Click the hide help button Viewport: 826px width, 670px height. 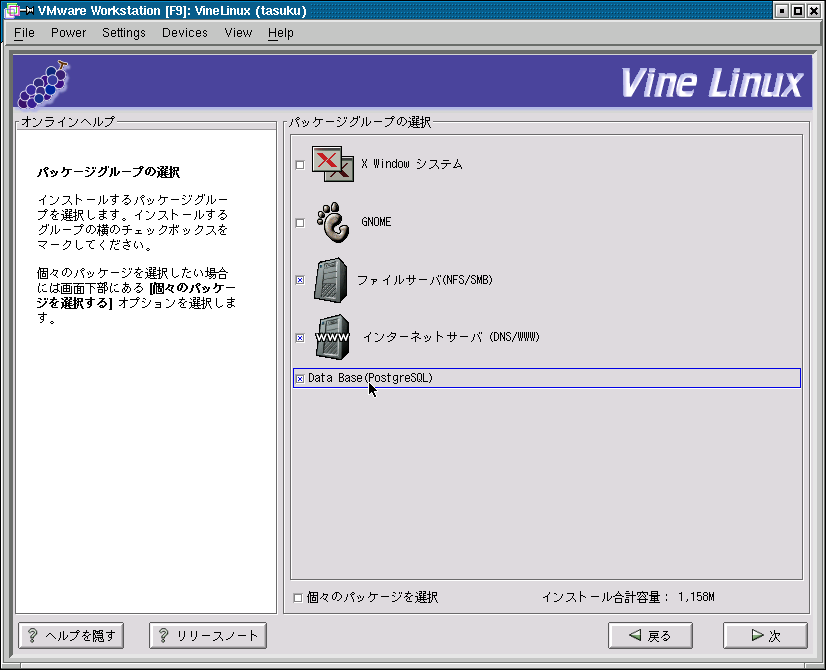tap(69, 635)
